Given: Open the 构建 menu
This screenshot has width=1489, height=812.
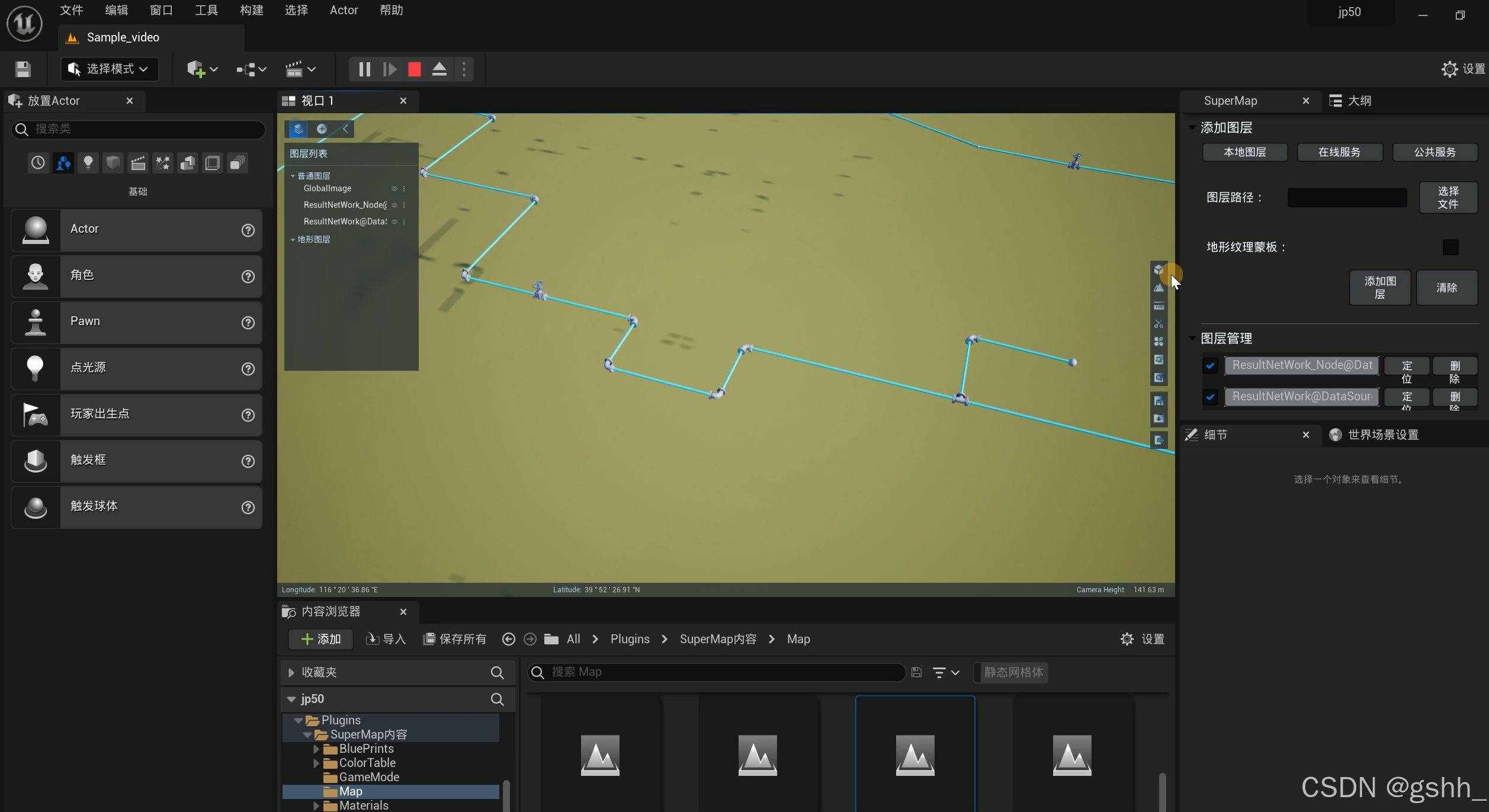Looking at the screenshot, I should pyautogui.click(x=251, y=10).
